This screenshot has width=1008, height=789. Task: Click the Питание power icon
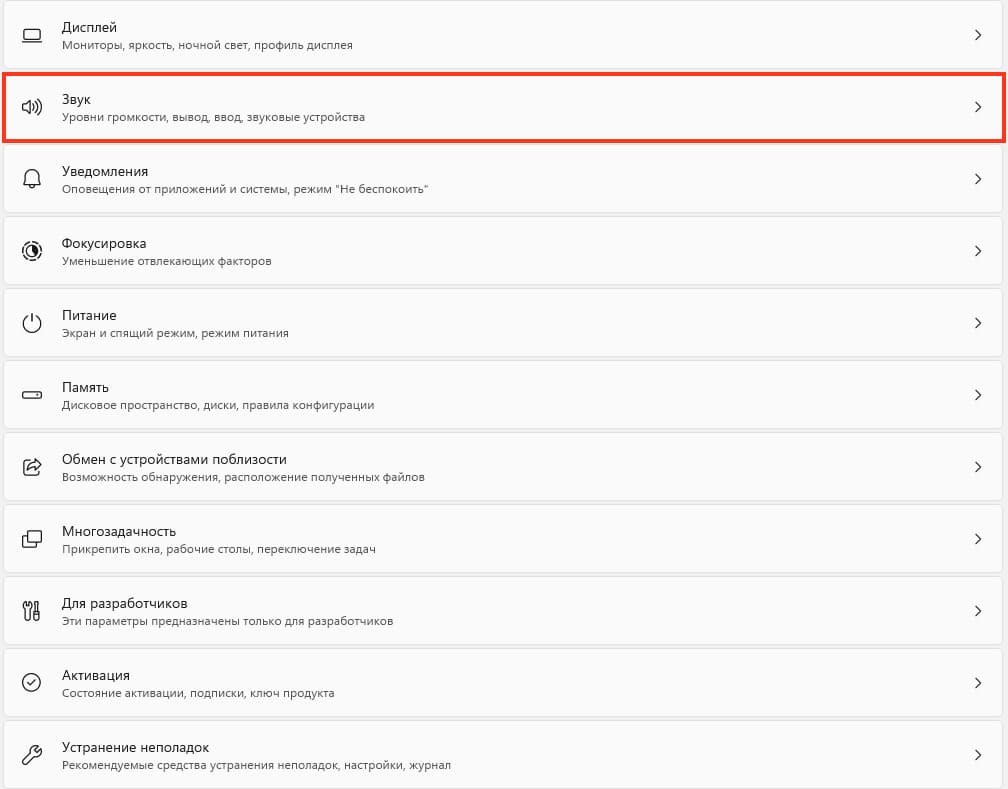coord(32,323)
